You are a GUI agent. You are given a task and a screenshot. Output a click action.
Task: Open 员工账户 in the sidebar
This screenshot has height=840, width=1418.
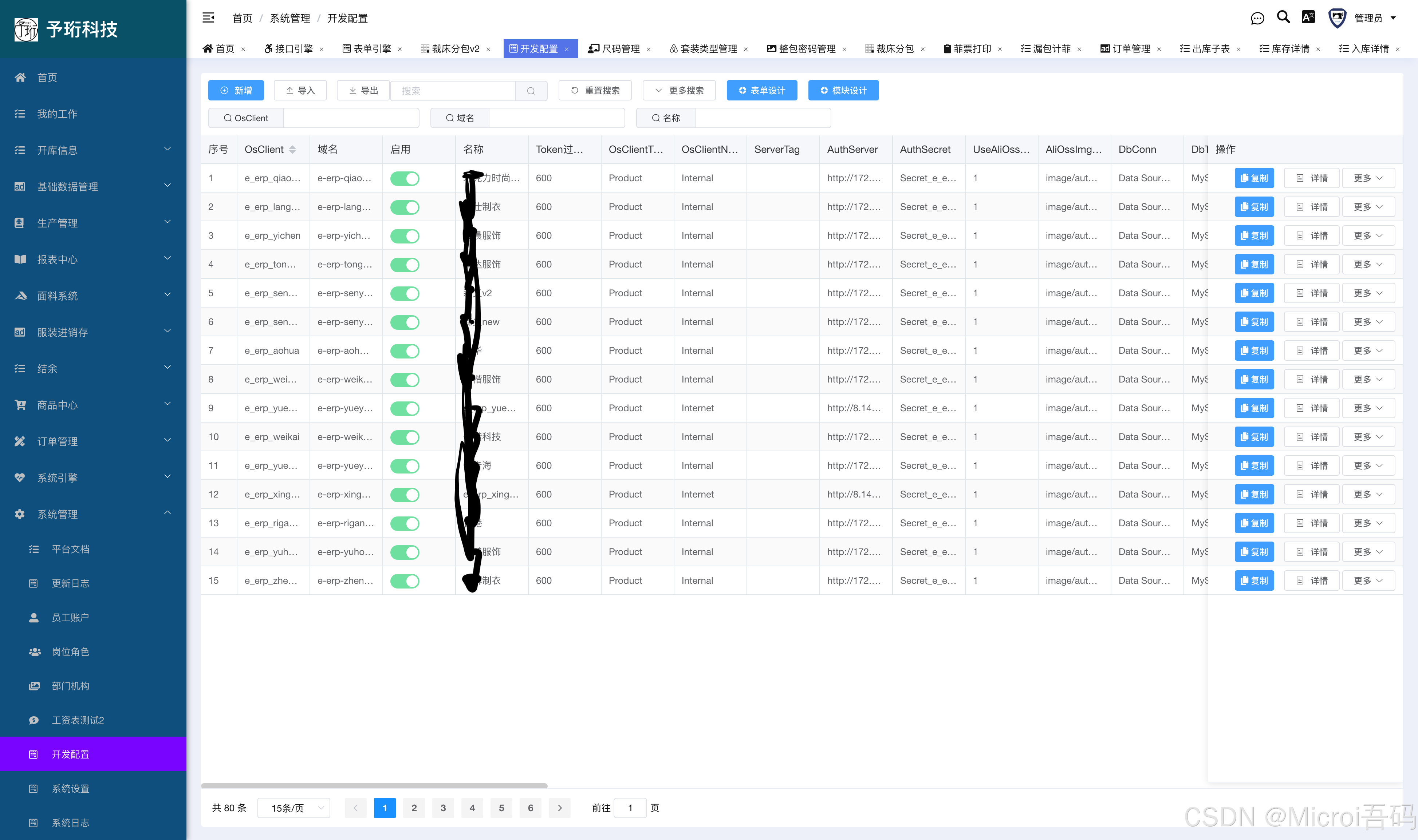pos(70,618)
